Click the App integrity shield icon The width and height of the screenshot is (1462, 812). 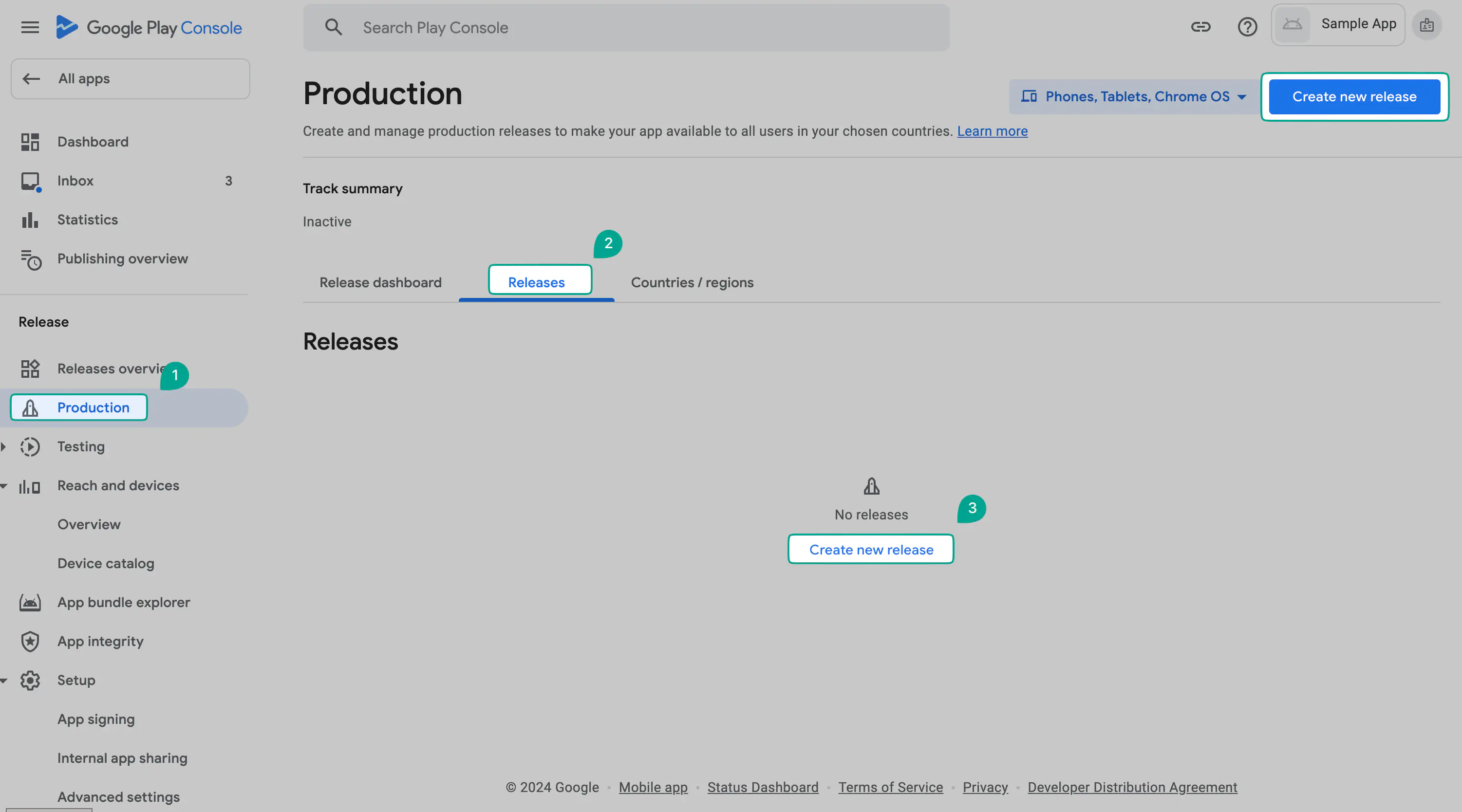[x=30, y=641]
